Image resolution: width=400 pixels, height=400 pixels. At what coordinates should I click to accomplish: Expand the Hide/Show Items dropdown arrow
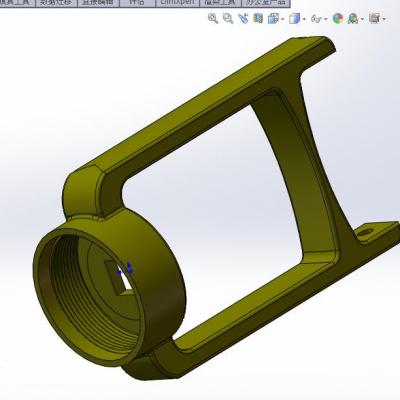click(325, 19)
